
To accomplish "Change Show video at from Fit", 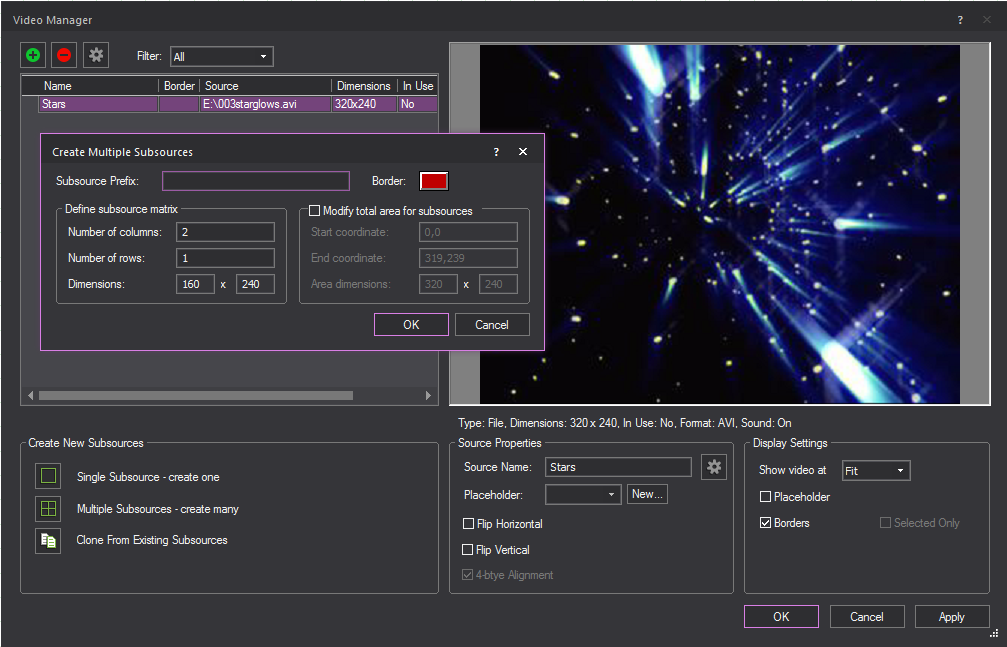I will (x=875, y=470).
